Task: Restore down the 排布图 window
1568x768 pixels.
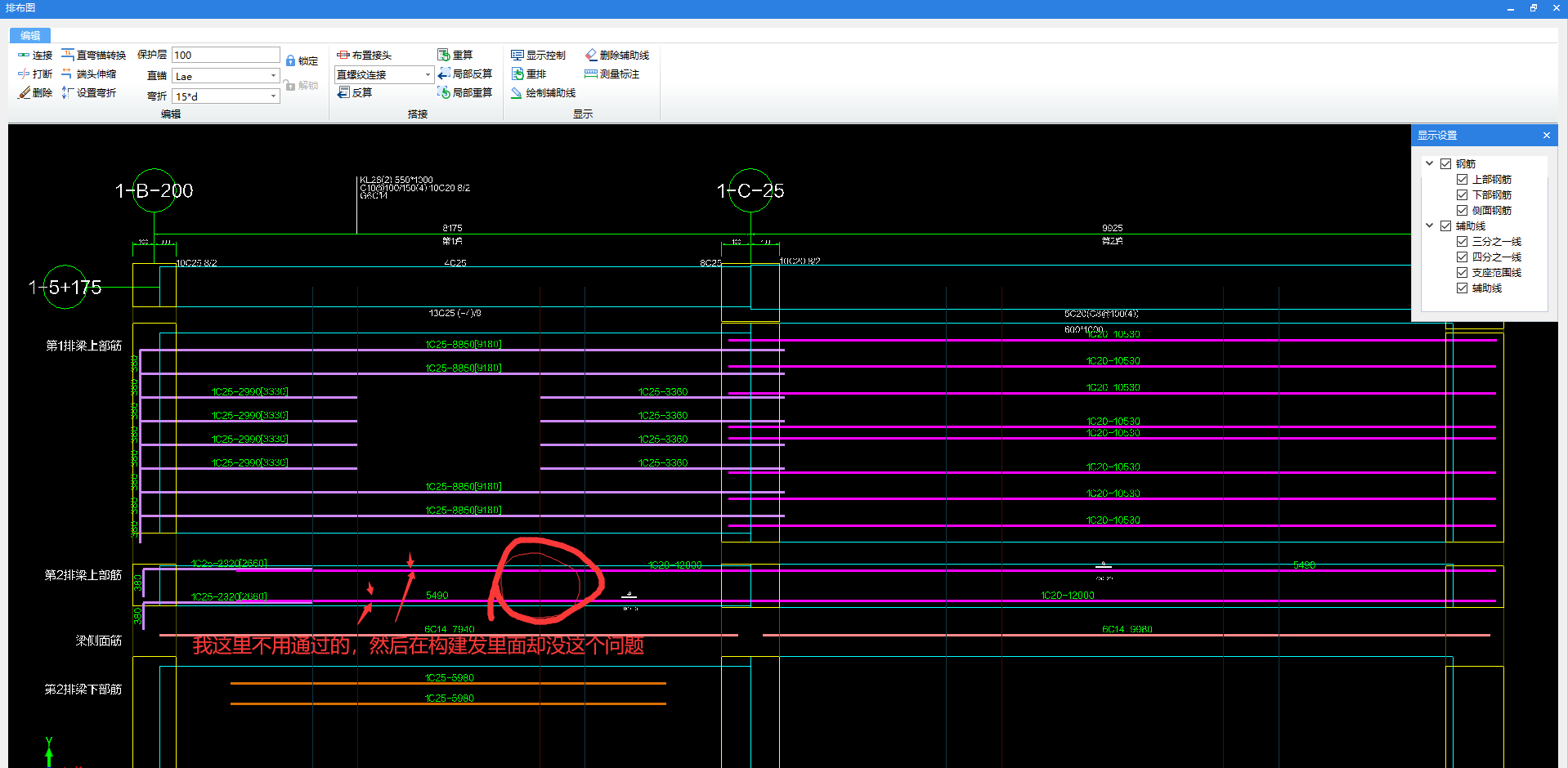Action: coord(1533,7)
